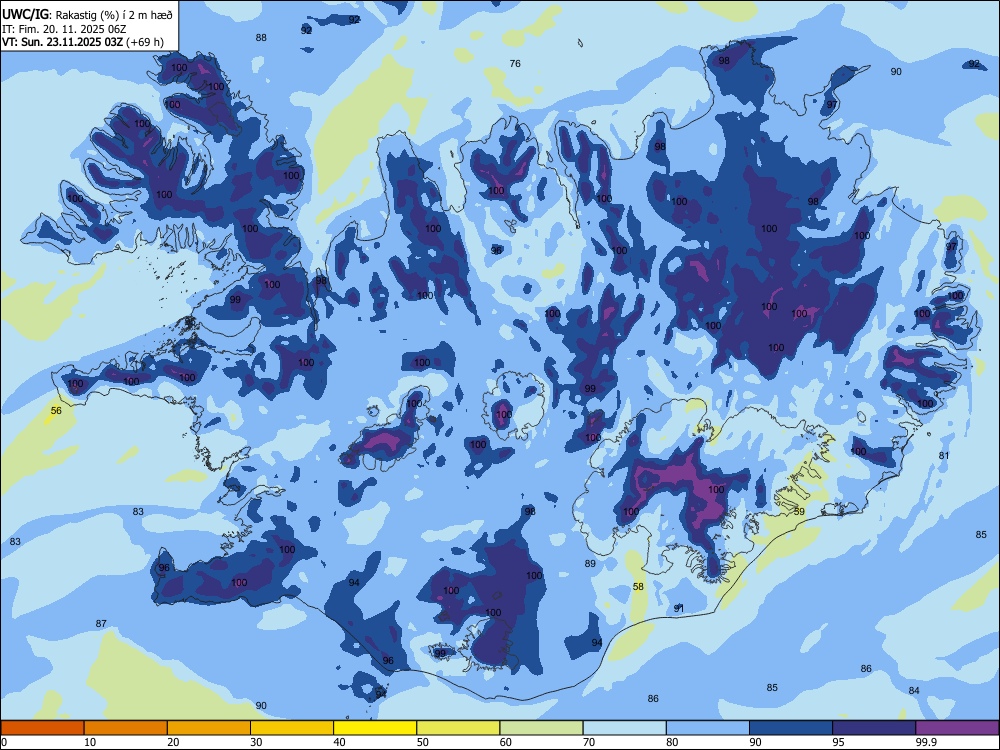This screenshot has height=750, width=1000.
Task: Choose the 30–40 golden legend swatch
Action: point(292,728)
